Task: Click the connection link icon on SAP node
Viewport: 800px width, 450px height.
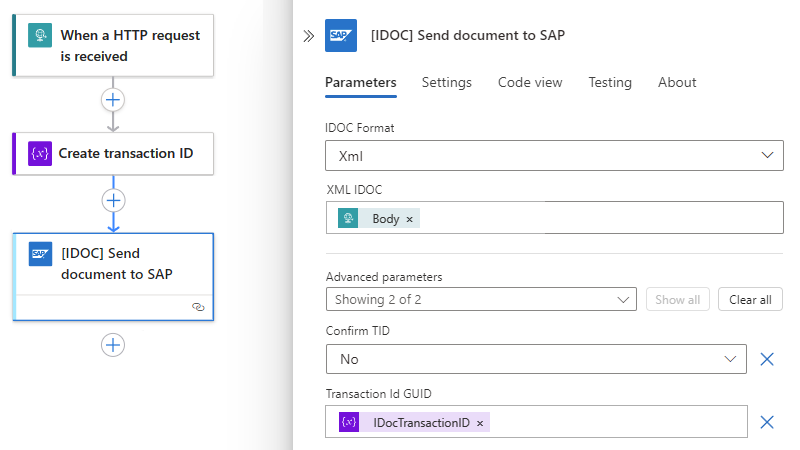Action: tap(198, 308)
